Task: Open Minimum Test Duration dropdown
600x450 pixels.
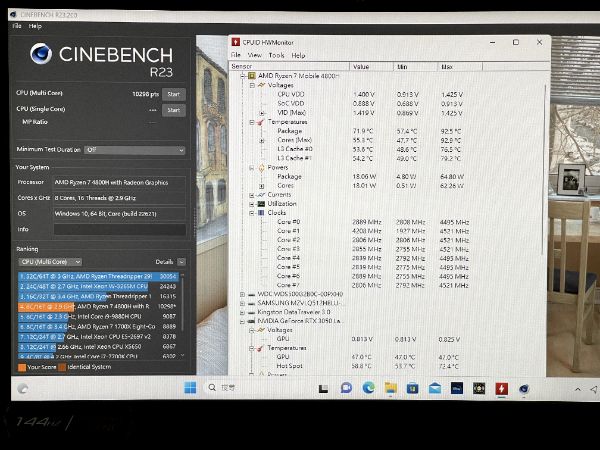Action: pyautogui.click(x=135, y=150)
